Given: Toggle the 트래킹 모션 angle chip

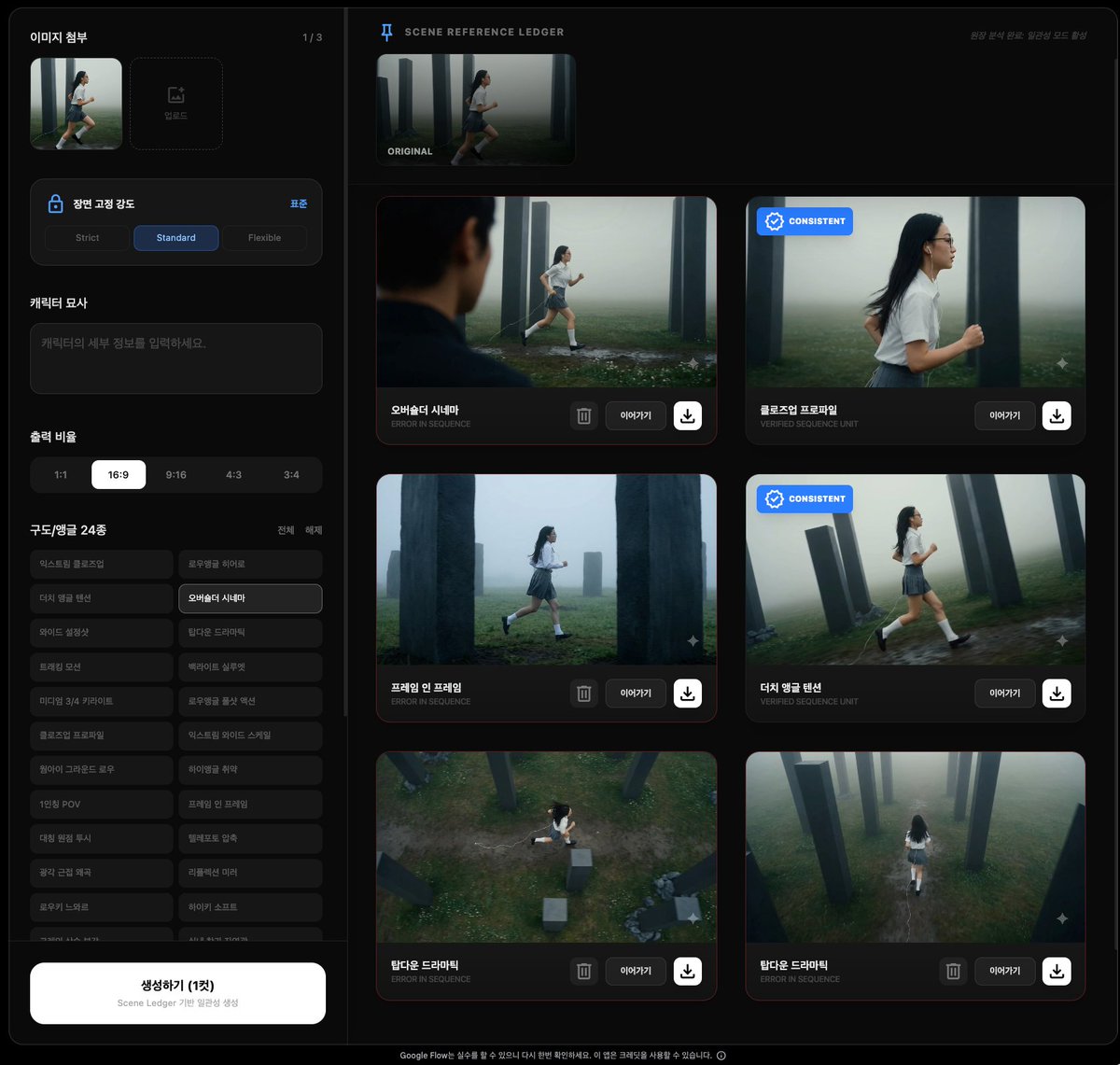Looking at the screenshot, I should 101,666.
